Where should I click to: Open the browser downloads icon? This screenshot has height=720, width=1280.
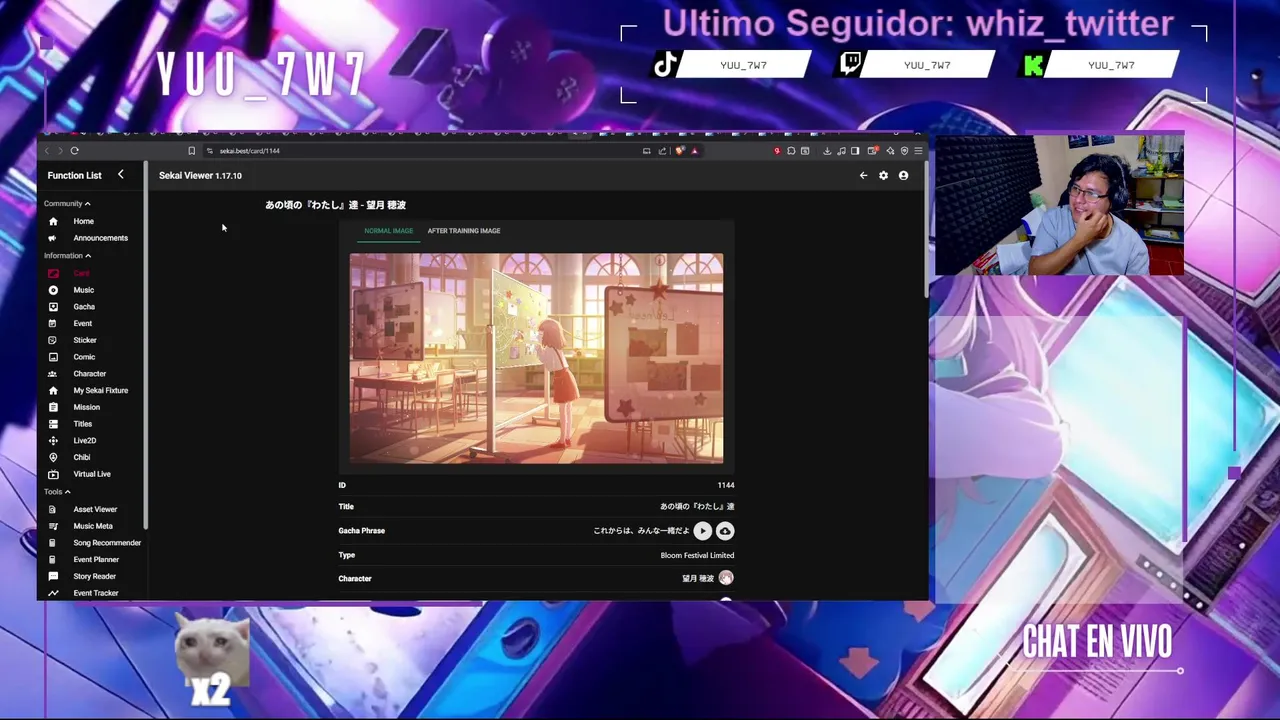(827, 151)
